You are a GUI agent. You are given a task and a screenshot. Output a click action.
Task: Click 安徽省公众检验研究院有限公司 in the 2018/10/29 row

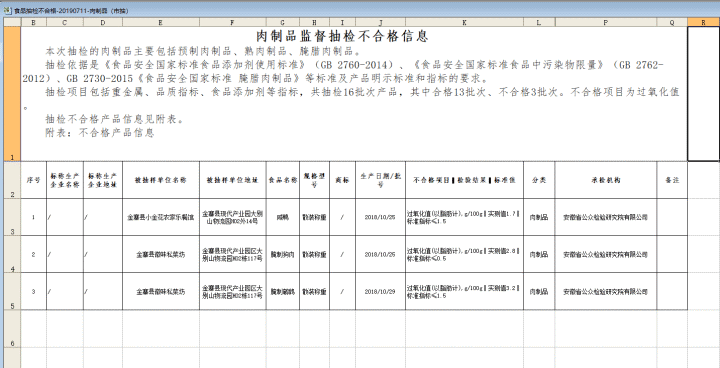(x=606, y=292)
